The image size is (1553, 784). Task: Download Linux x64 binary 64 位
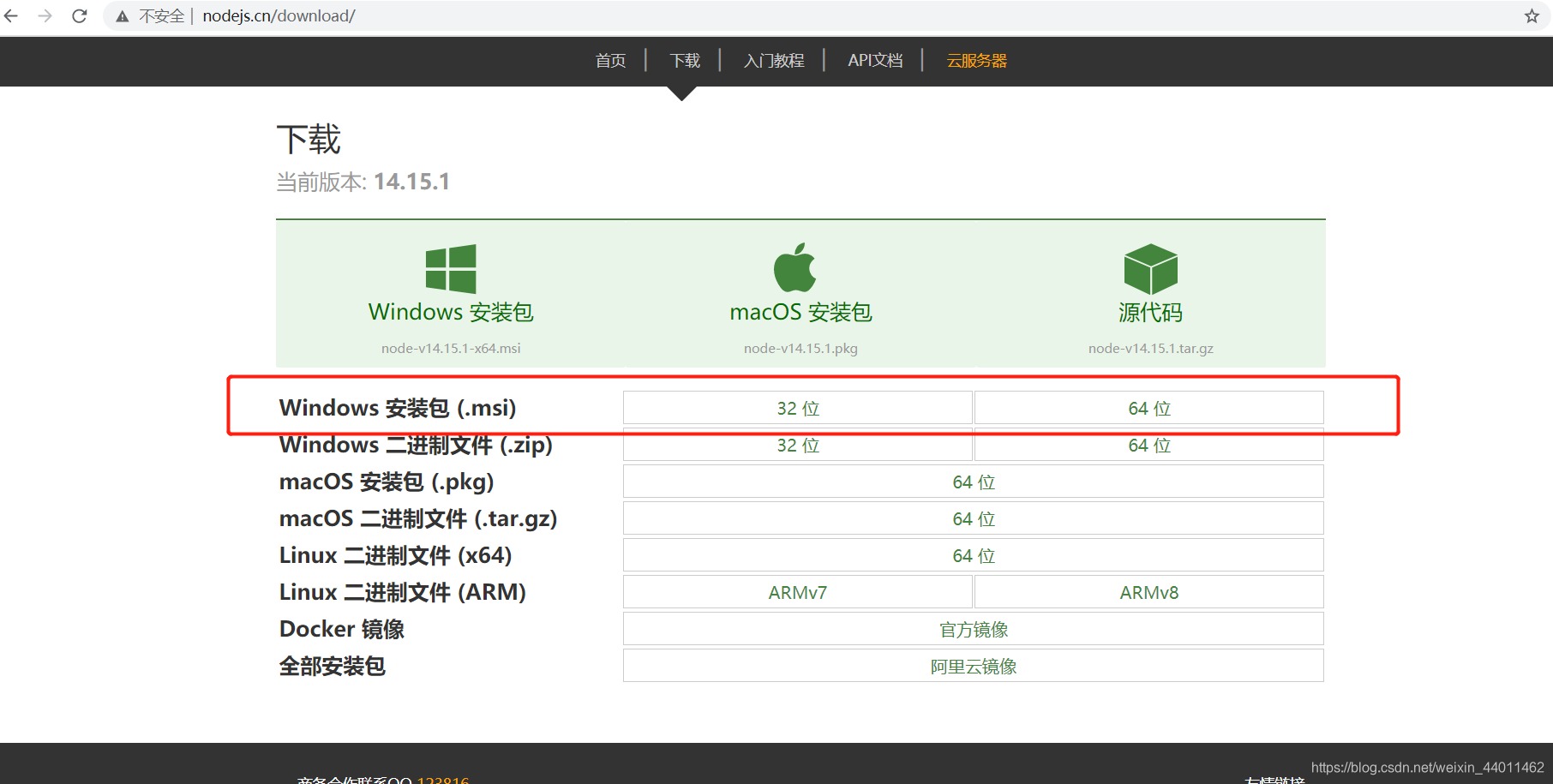(x=974, y=555)
